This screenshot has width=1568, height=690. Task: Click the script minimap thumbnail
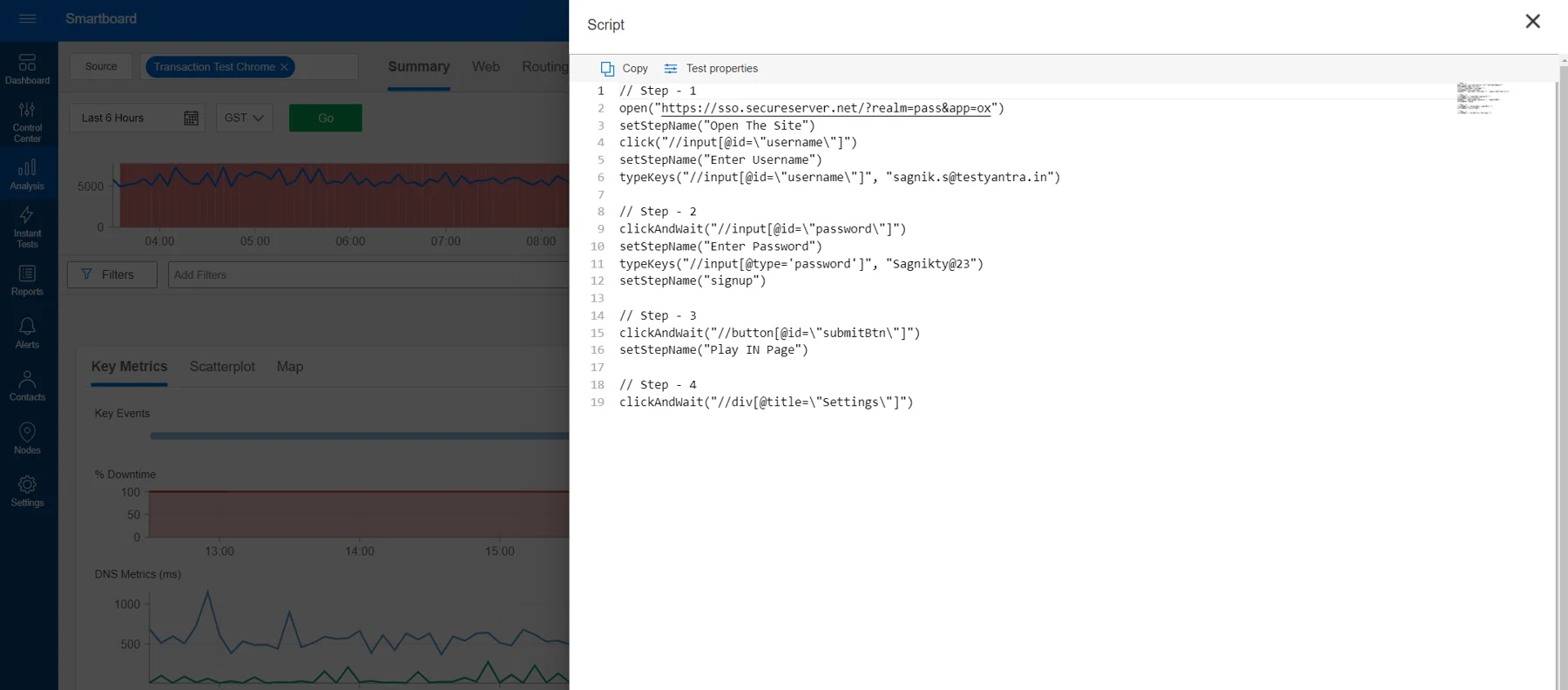click(1483, 98)
